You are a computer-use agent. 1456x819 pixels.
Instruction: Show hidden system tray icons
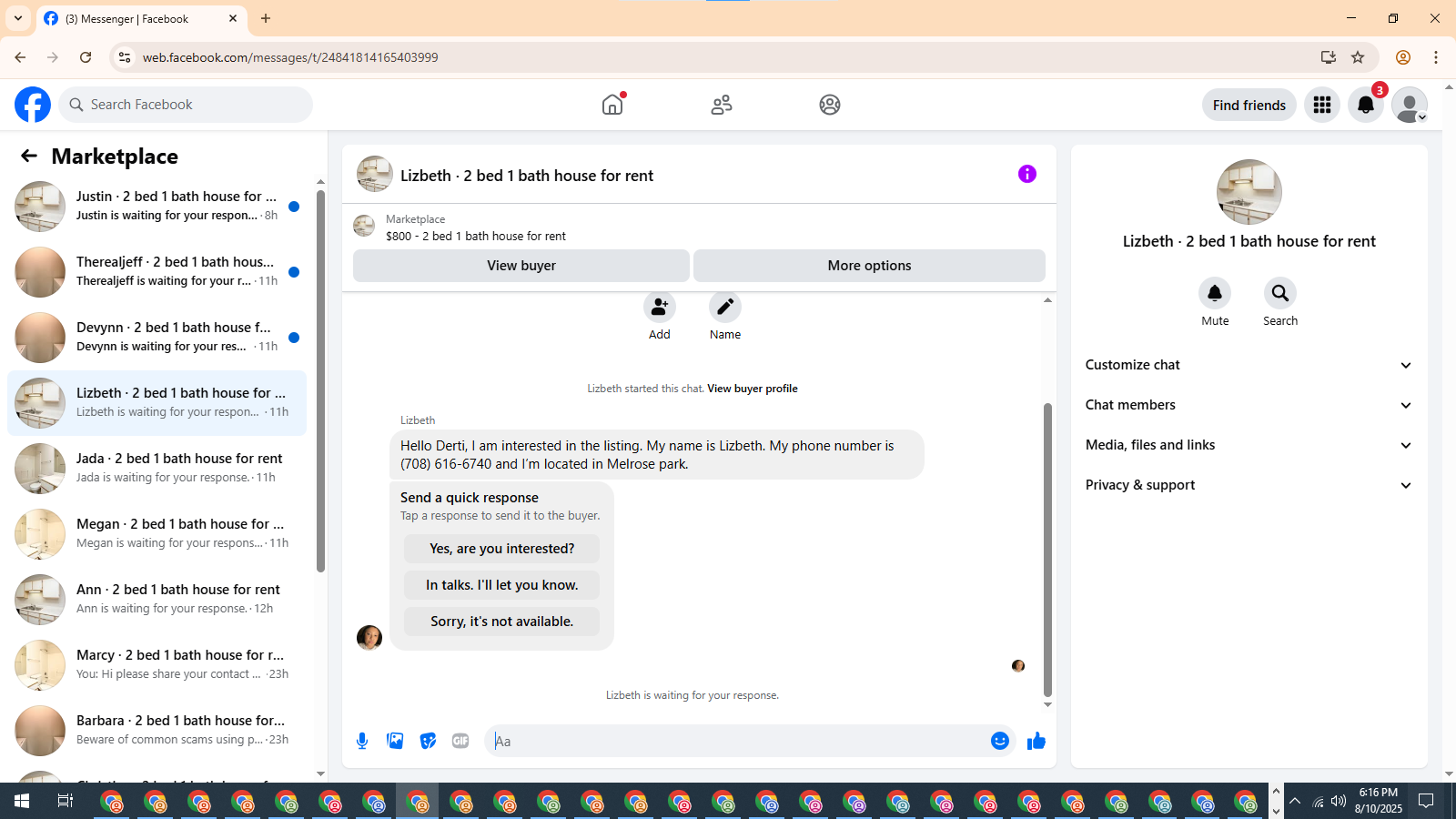(x=1294, y=801)
